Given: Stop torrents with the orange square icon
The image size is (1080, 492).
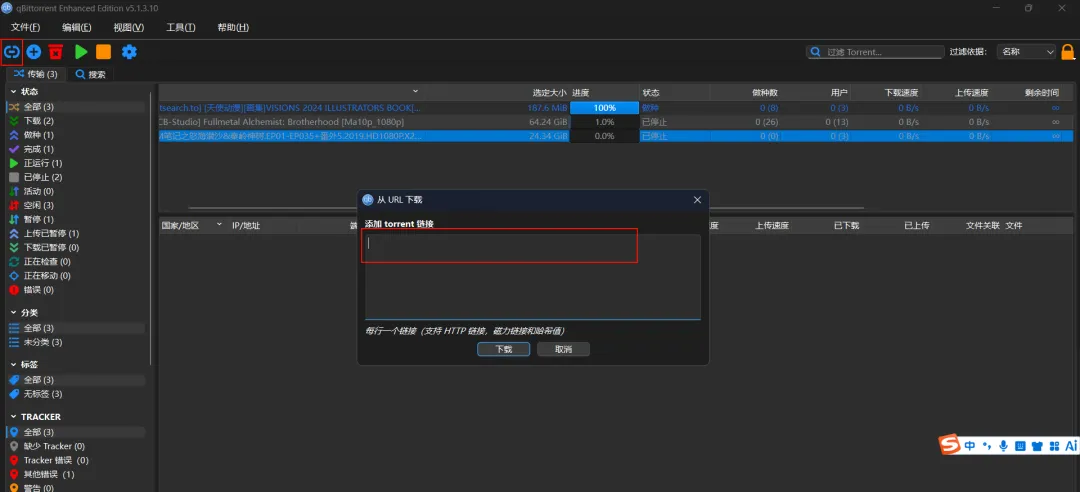Looking at the screenshot, I should (103, 52).
